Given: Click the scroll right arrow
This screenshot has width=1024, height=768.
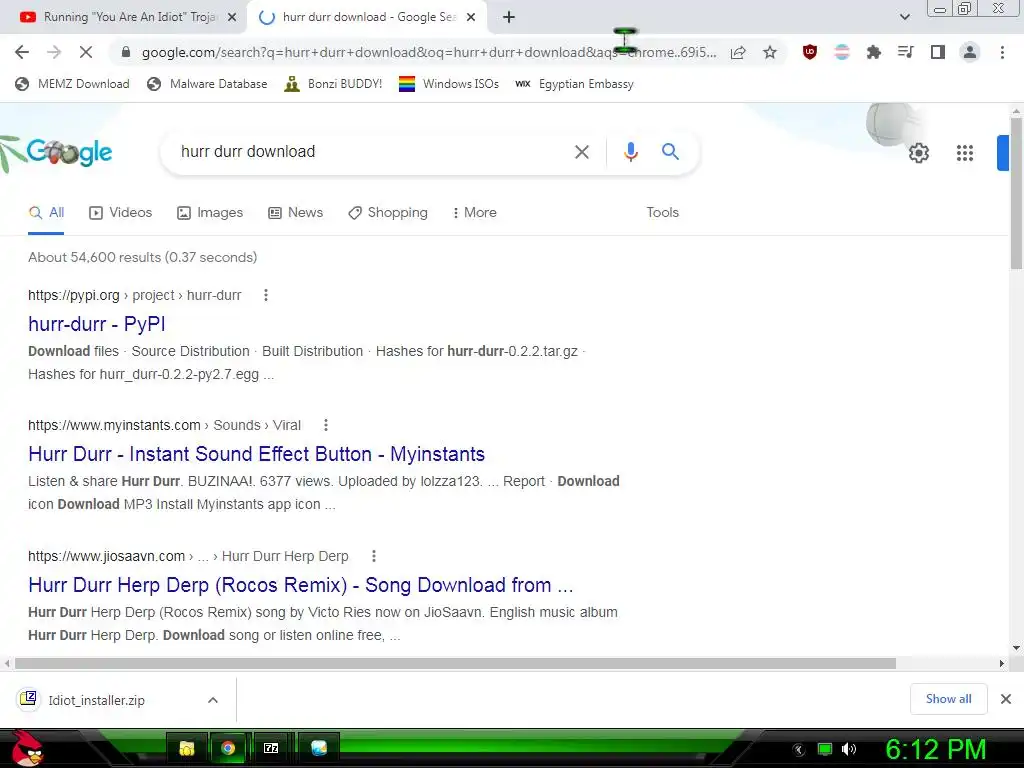Looking at the screenshot, I should click(x=1001, y=664).
